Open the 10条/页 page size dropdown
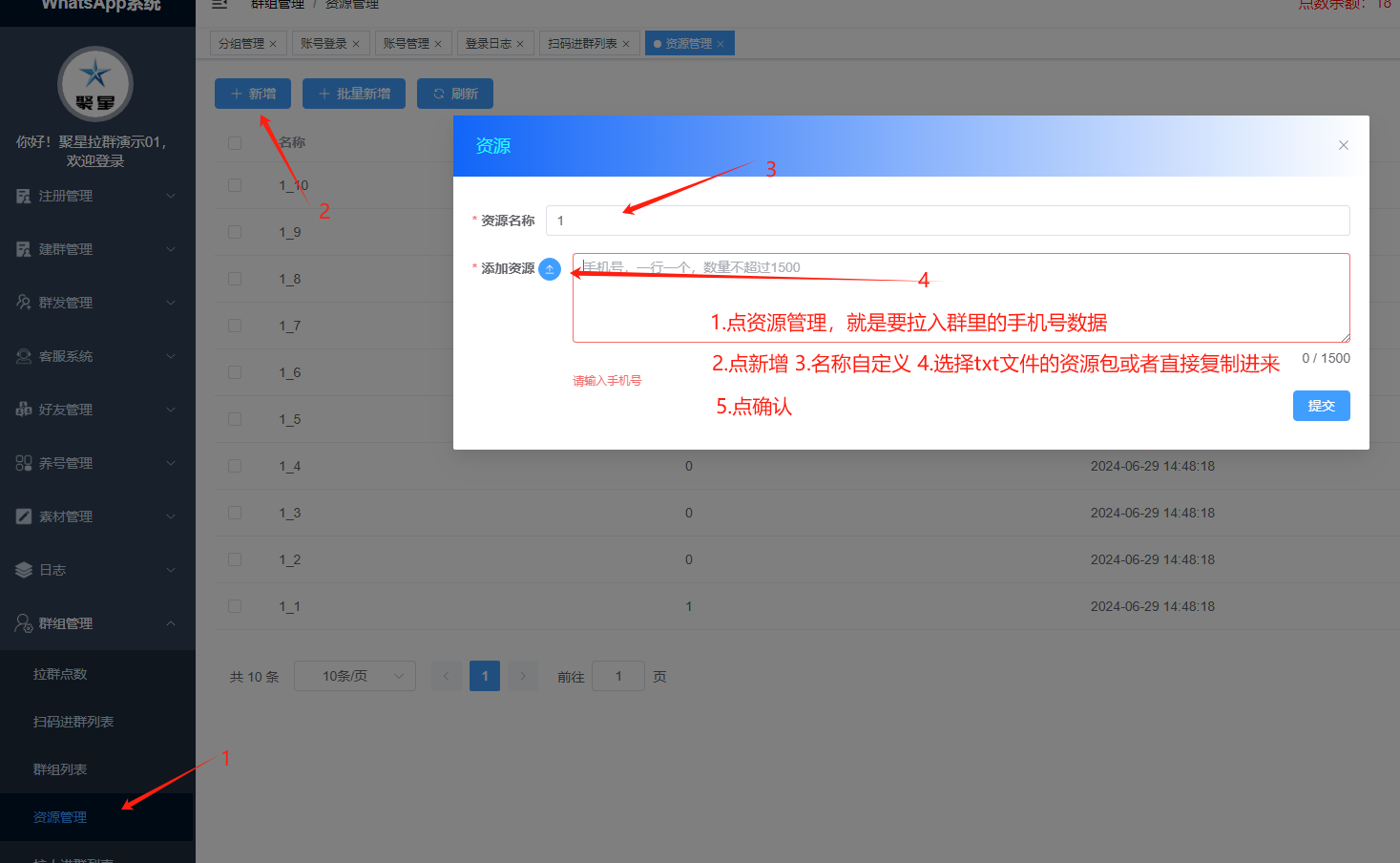Screen dimensions: 1400x863 354,676
